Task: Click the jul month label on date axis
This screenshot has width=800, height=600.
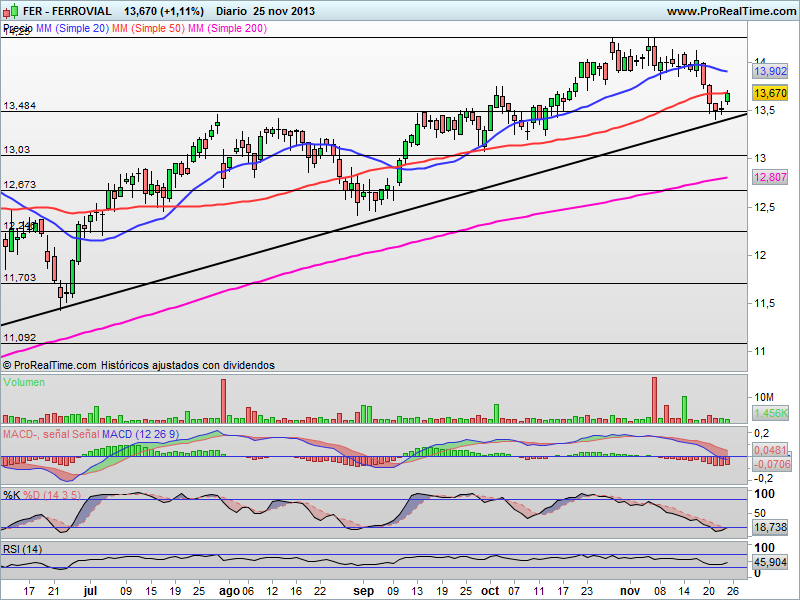Action: pyautogui.click(x=90, y=591)
